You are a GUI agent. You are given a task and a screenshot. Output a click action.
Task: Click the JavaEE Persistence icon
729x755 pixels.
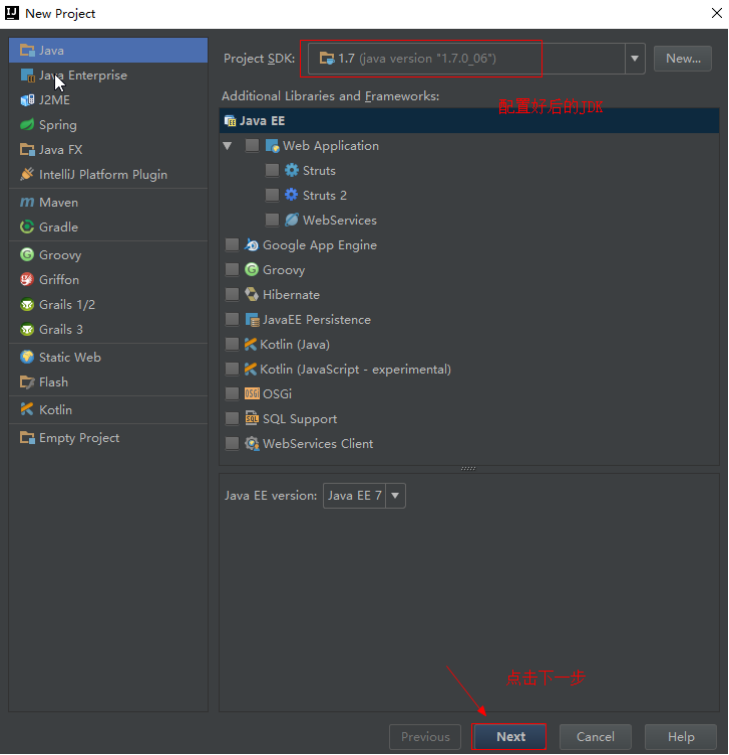tap(252, 319)
